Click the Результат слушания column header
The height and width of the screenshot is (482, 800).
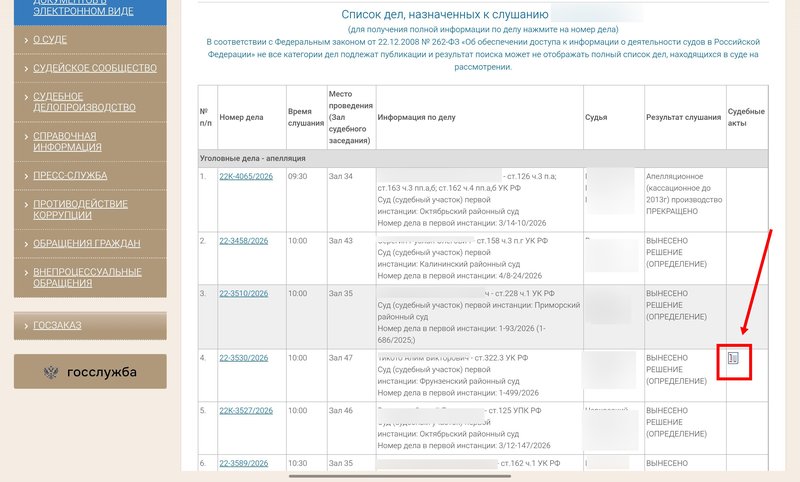coord(684,117)
